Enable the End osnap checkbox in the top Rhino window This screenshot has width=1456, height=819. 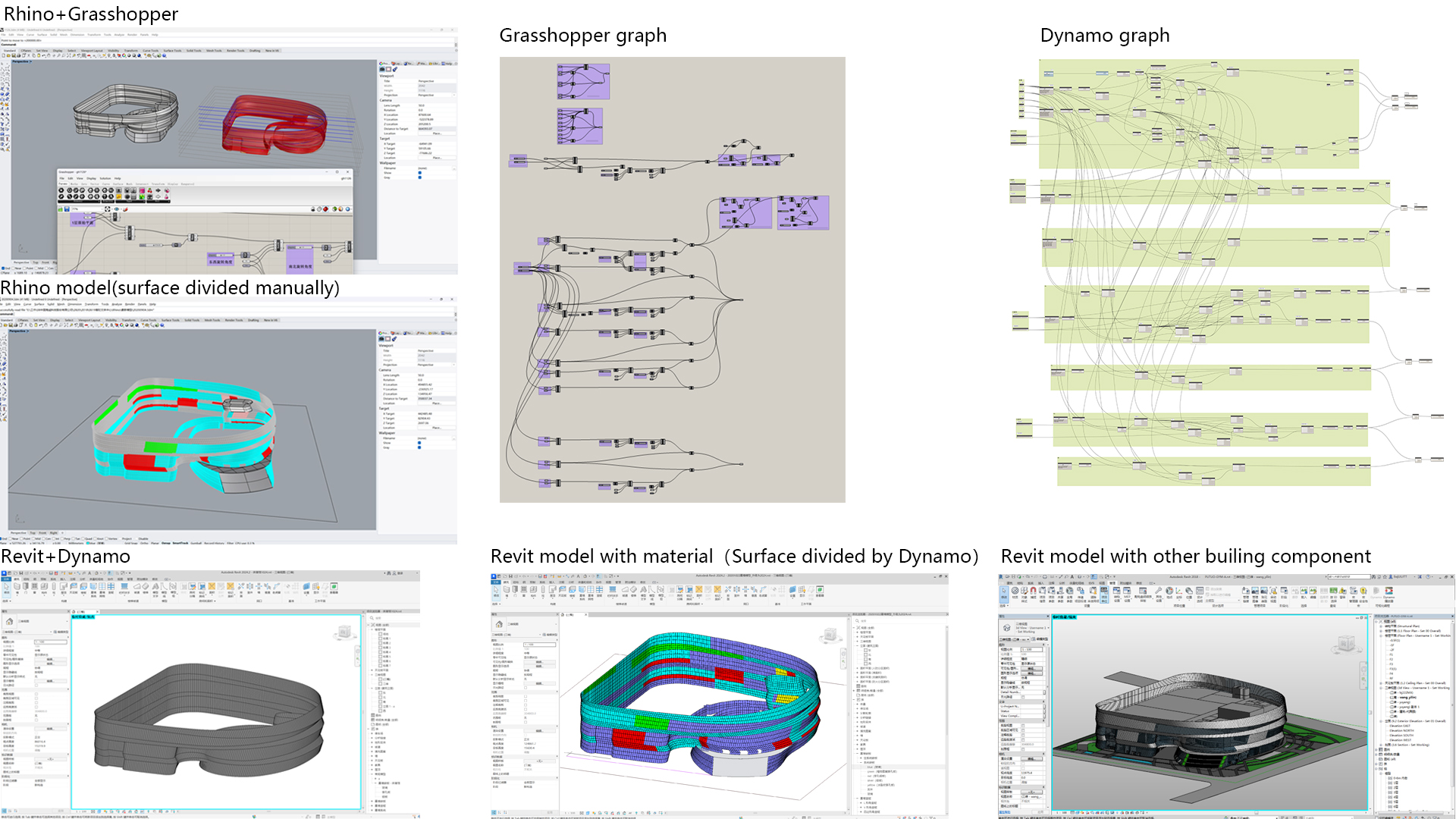point(3,268)
